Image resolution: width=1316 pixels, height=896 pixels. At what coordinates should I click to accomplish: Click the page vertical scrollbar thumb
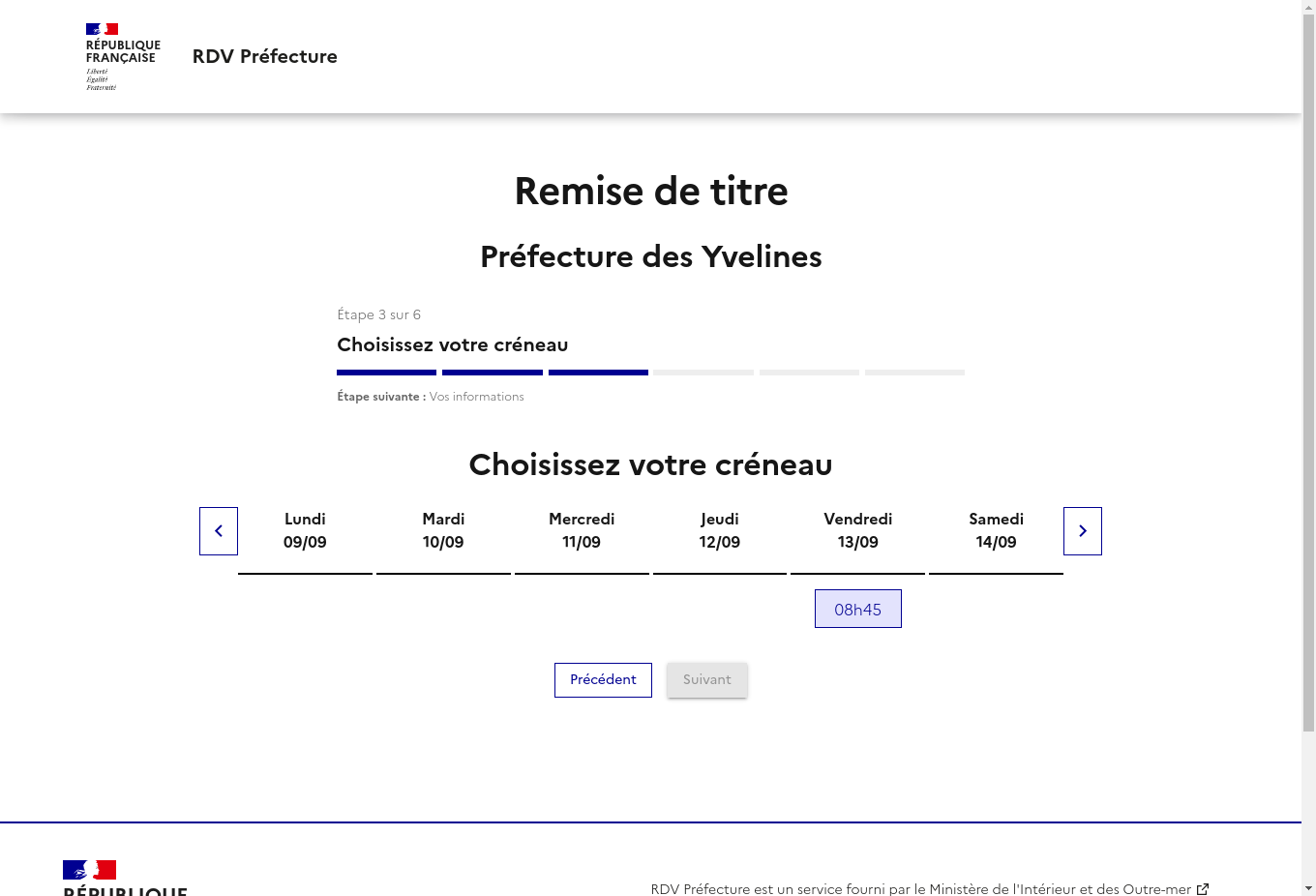coord(1308,373)
